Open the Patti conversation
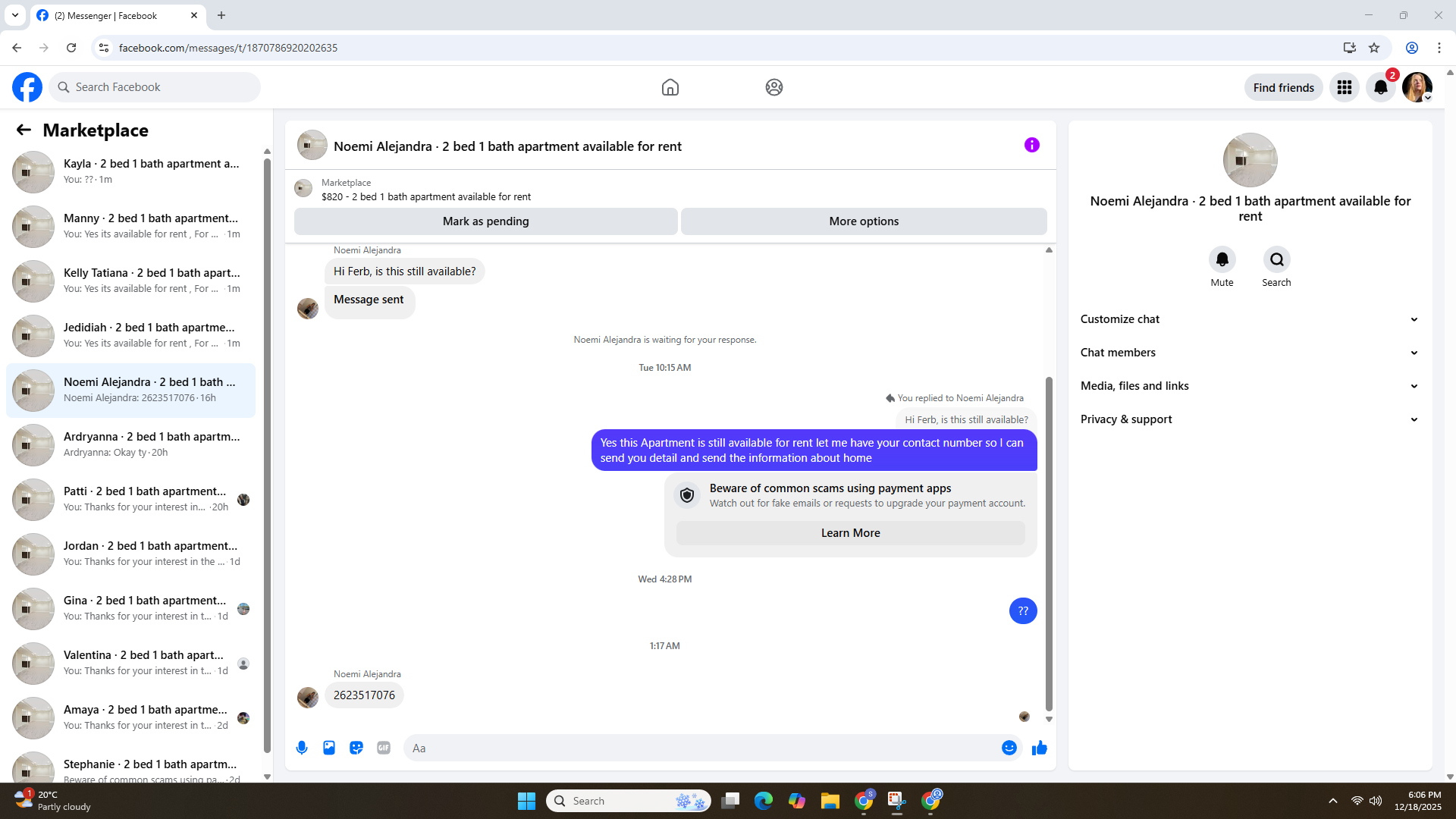The height and width of the screenshot is (819, 1456). click(x=130, y=499)
